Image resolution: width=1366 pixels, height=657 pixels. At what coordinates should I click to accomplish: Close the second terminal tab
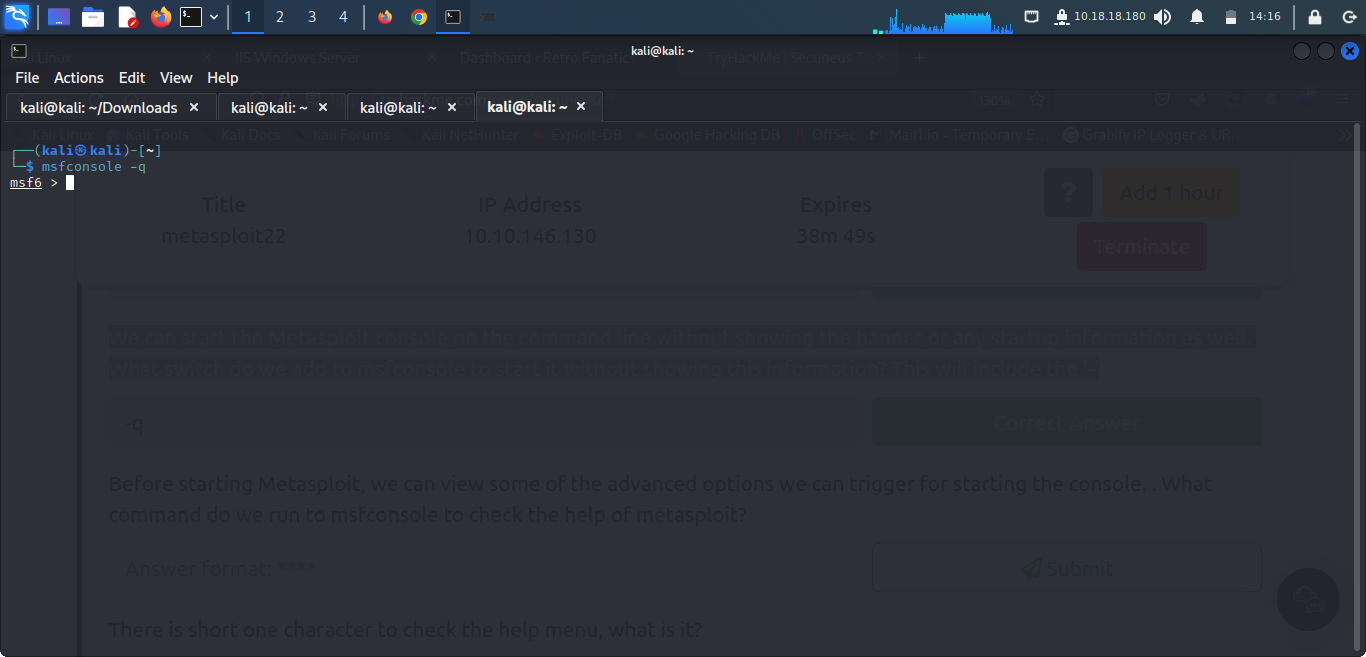[323, 107]
